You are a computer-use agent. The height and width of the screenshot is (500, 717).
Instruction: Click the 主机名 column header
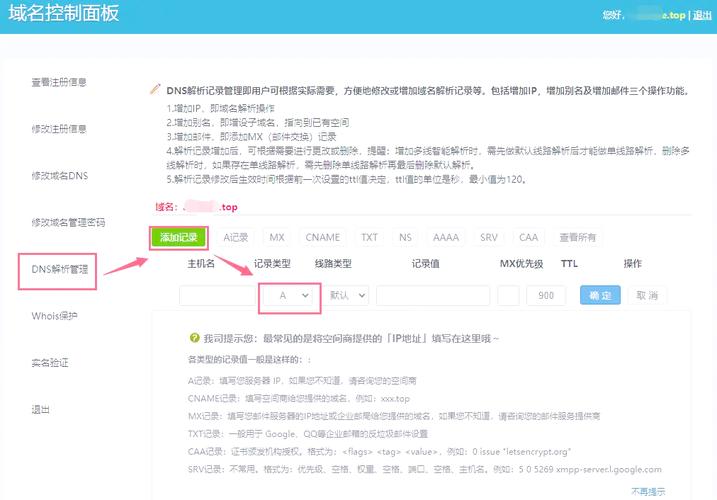pyautogui.click(x=201, y=263)
